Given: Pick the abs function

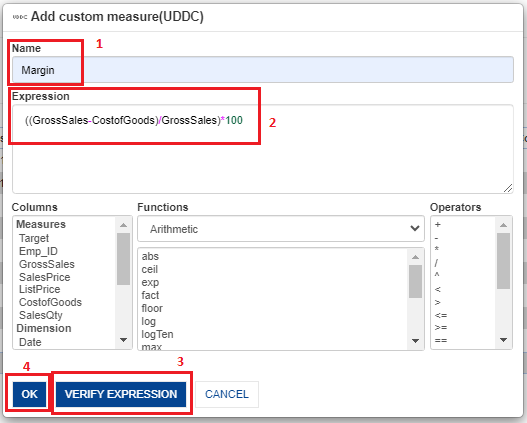Looking at the screenshot, I should tap(150, 256).
